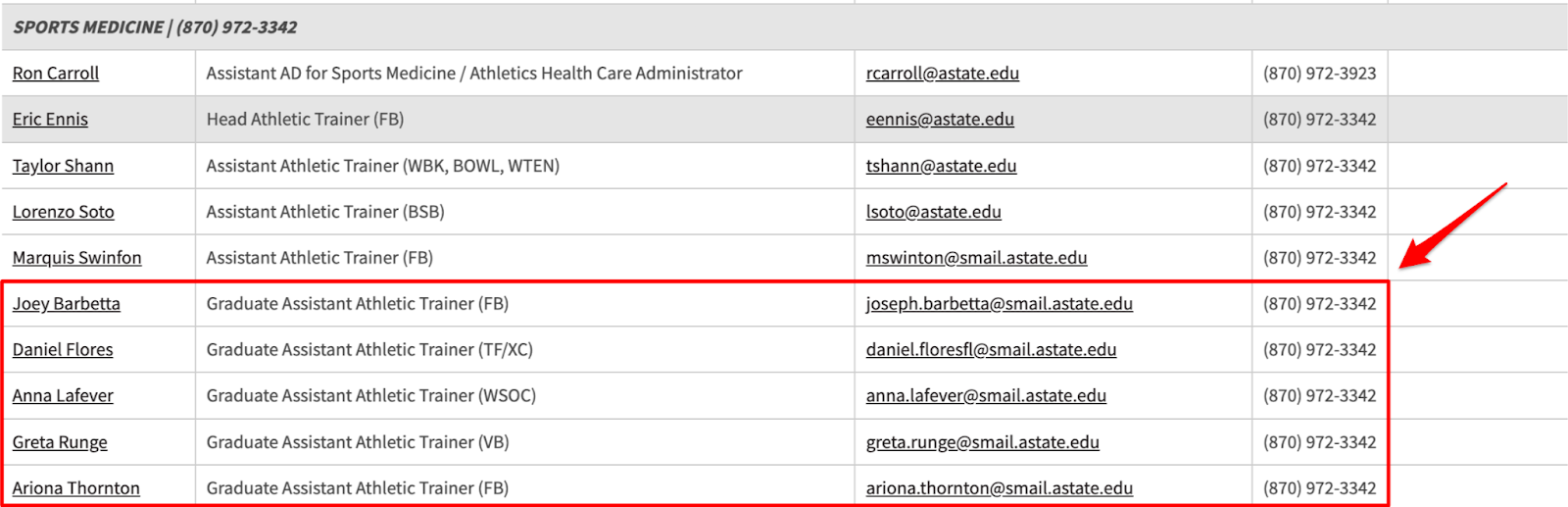Email mswinton@smail.astate.edu
1568x507 pixels.
976,258
